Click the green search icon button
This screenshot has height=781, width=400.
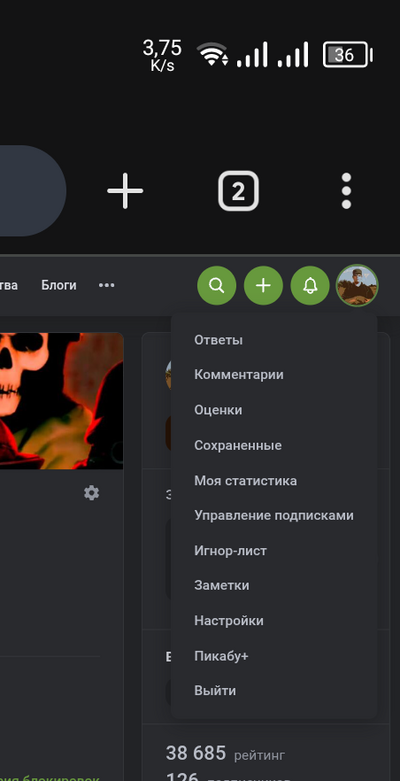click(x=217, y=285)
